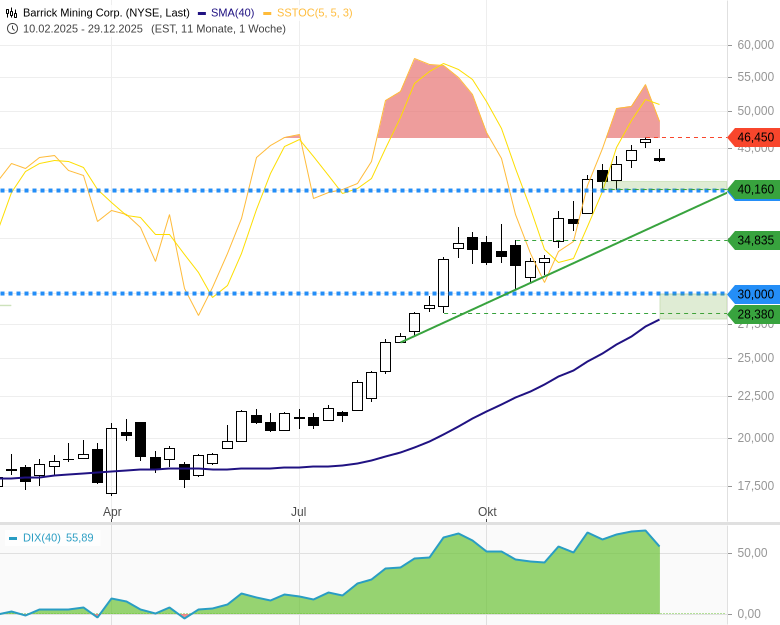Toggle the SSTOC(5, 5, 3) indicator label

pos(313,13)
